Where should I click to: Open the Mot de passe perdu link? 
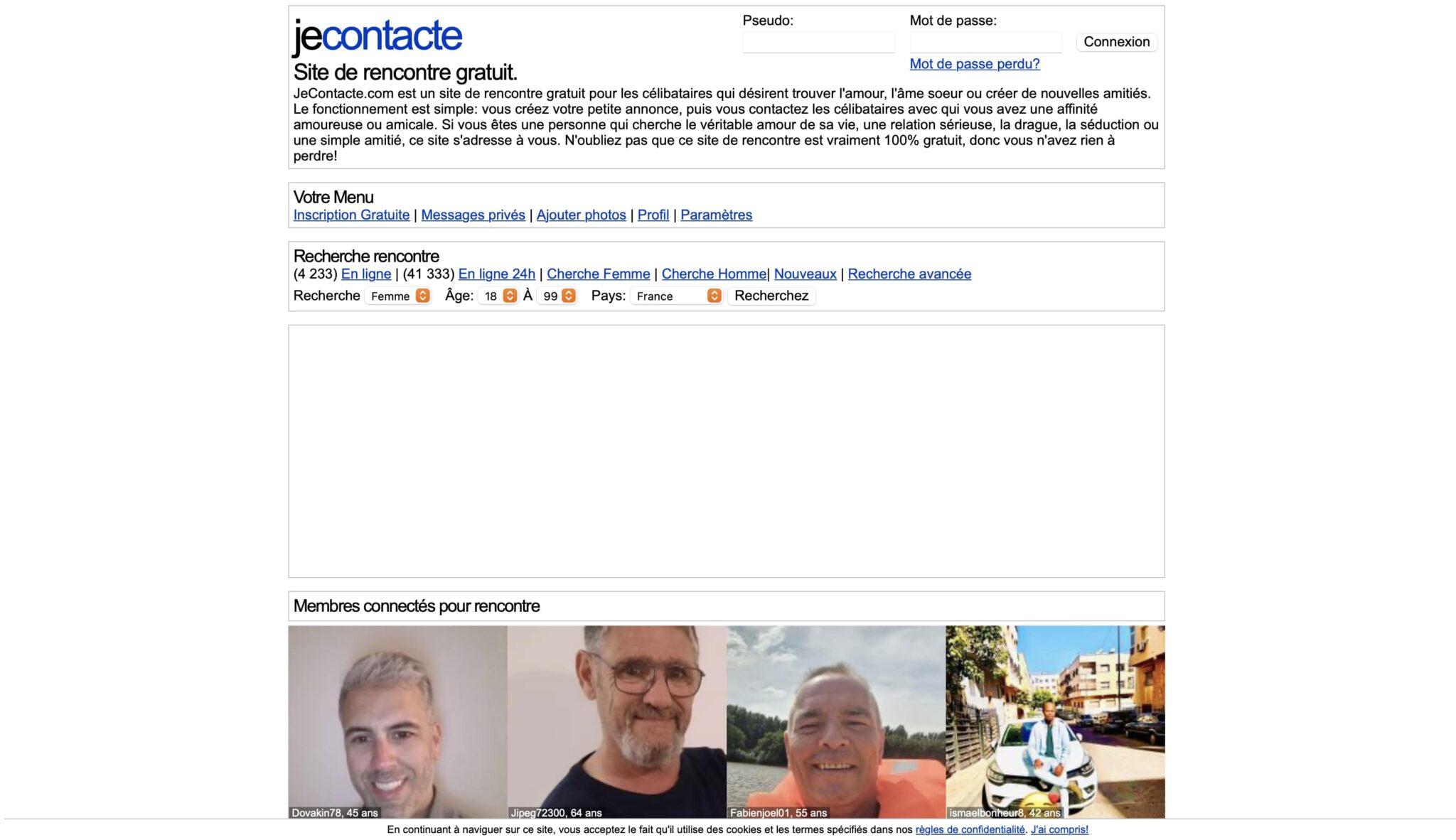[x=975, y=64]
